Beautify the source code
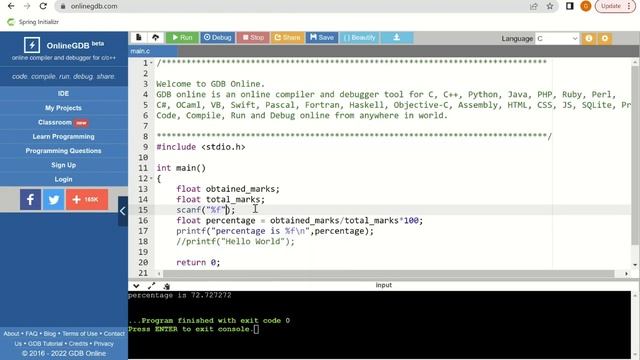640x360 pixels. 359,38
